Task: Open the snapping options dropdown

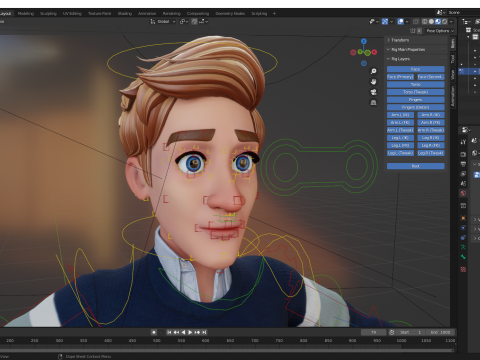Action: [204, 21]
